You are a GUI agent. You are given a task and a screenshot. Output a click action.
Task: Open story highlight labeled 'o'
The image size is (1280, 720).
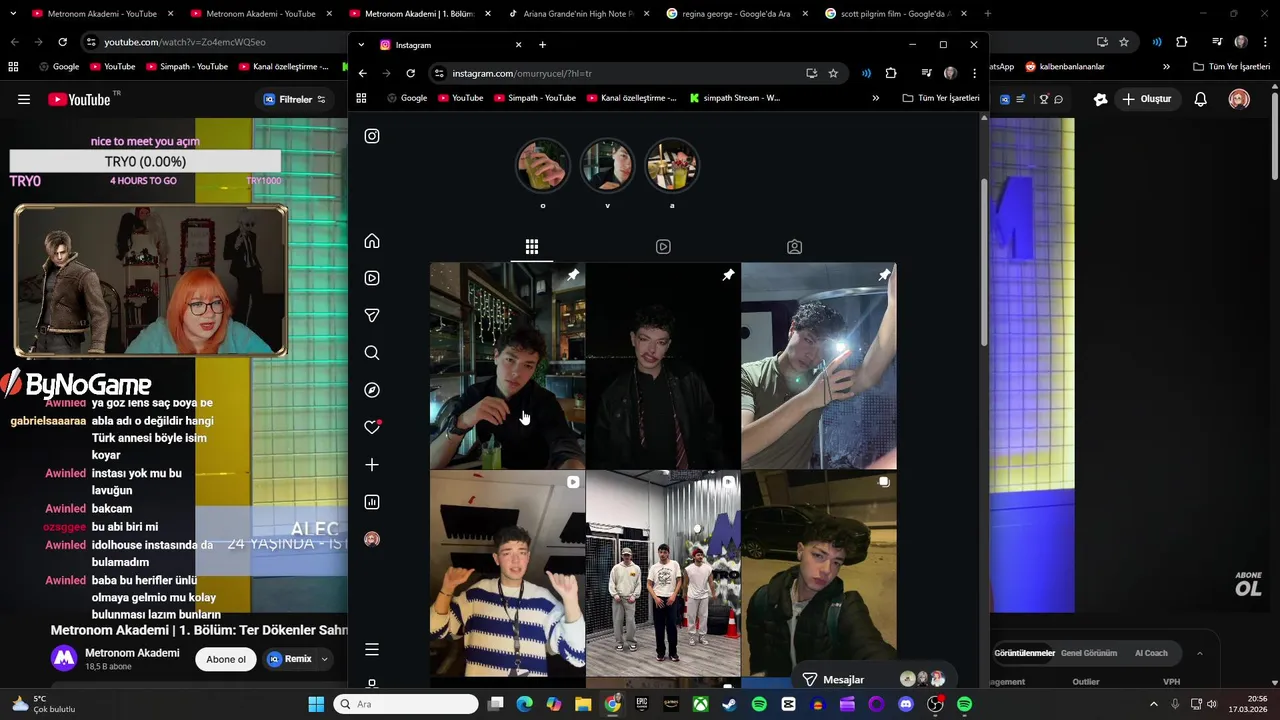click(543, 165)
